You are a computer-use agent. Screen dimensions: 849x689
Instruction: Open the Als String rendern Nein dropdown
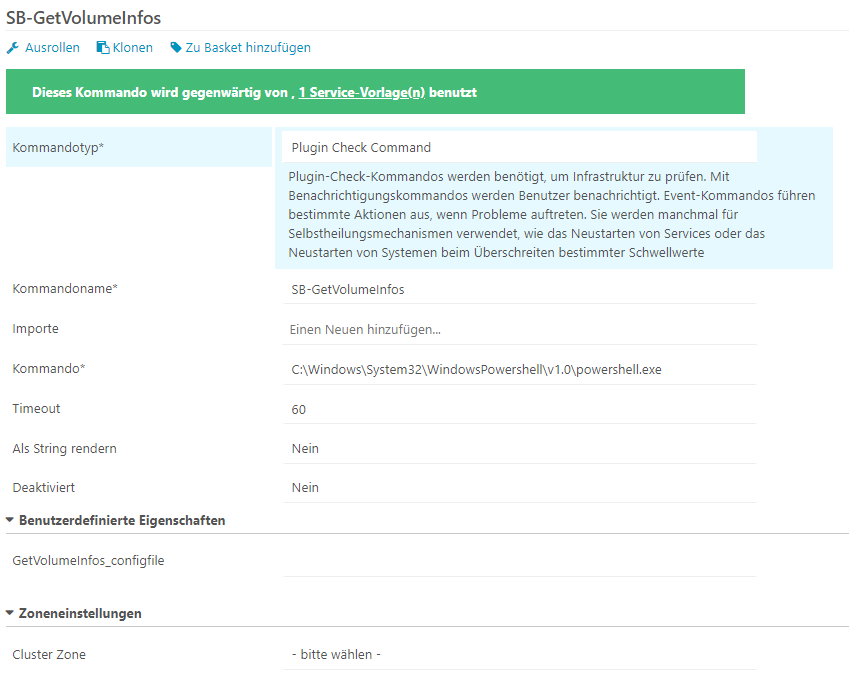(519, 448)
